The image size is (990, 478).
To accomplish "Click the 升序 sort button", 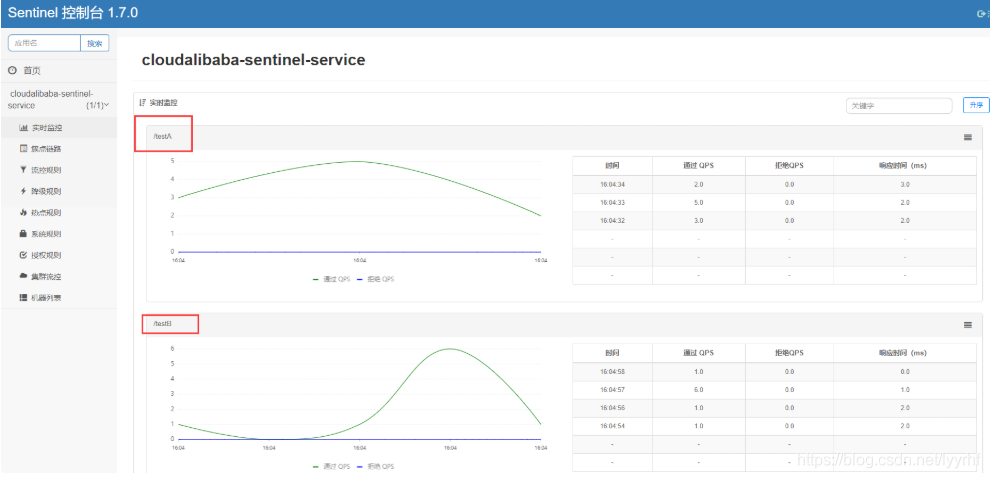I will (976, 105).
